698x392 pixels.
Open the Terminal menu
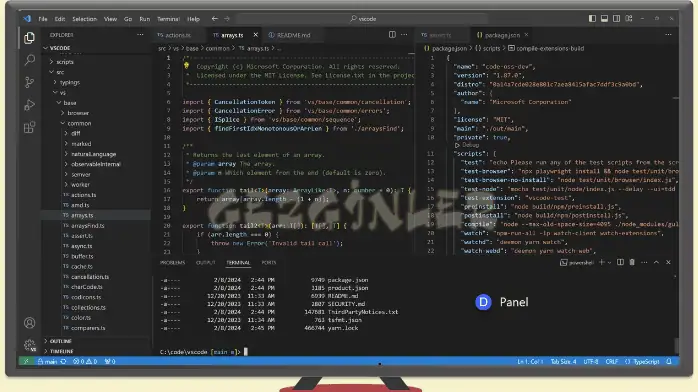(x=168, y=19)
